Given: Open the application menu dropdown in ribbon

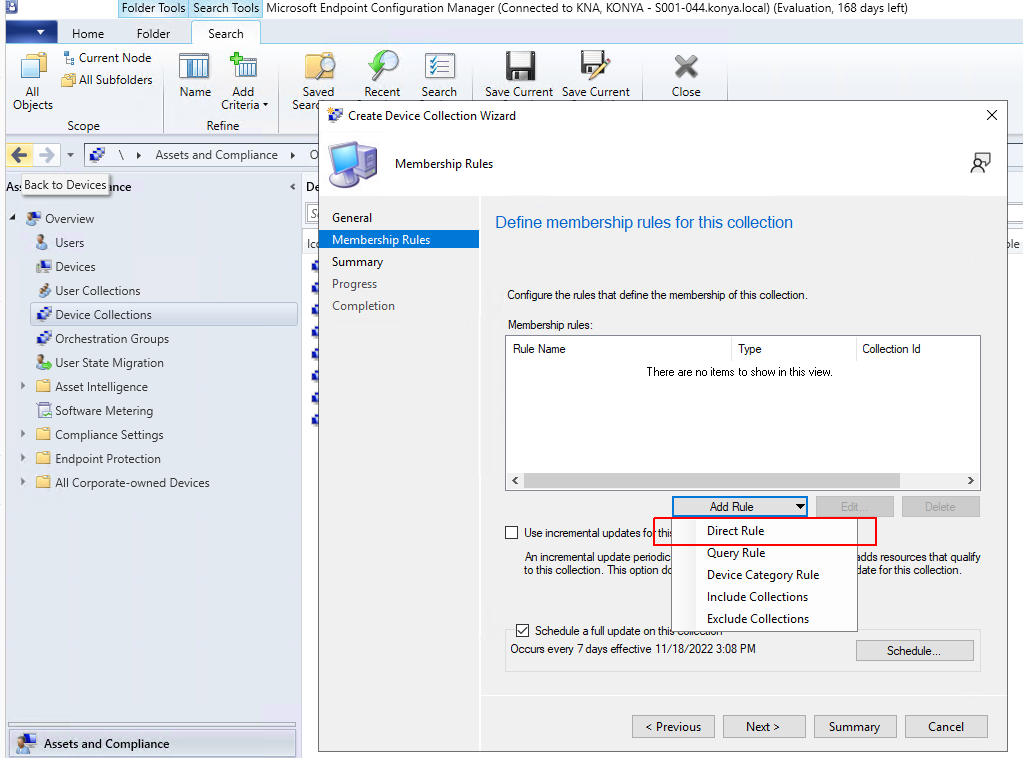Looking at the screenshot, I should pyautogui.click(x=31, y=32).
